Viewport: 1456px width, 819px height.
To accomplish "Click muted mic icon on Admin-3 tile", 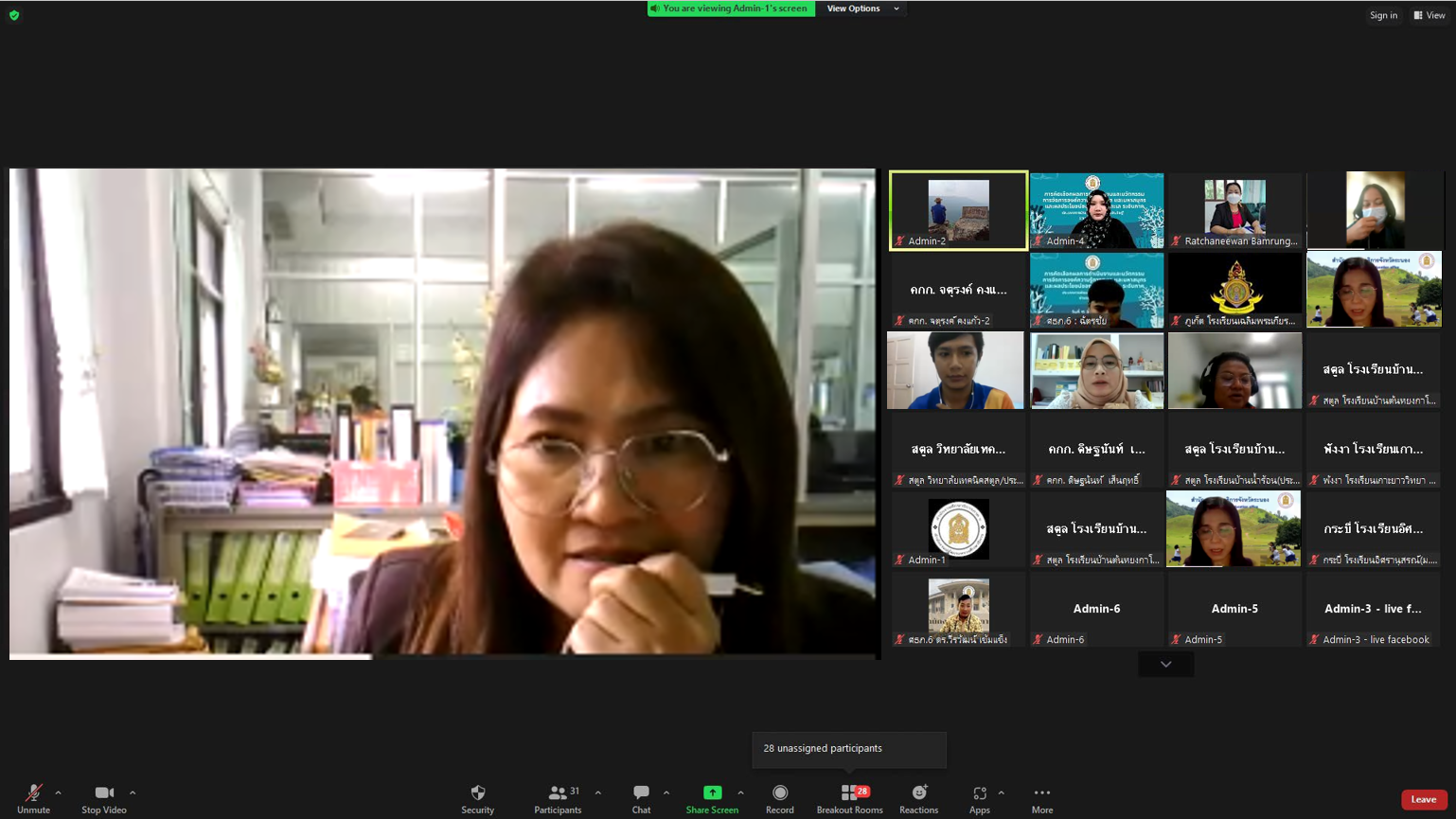I will pyautogui.click(x=1314, y=640).
